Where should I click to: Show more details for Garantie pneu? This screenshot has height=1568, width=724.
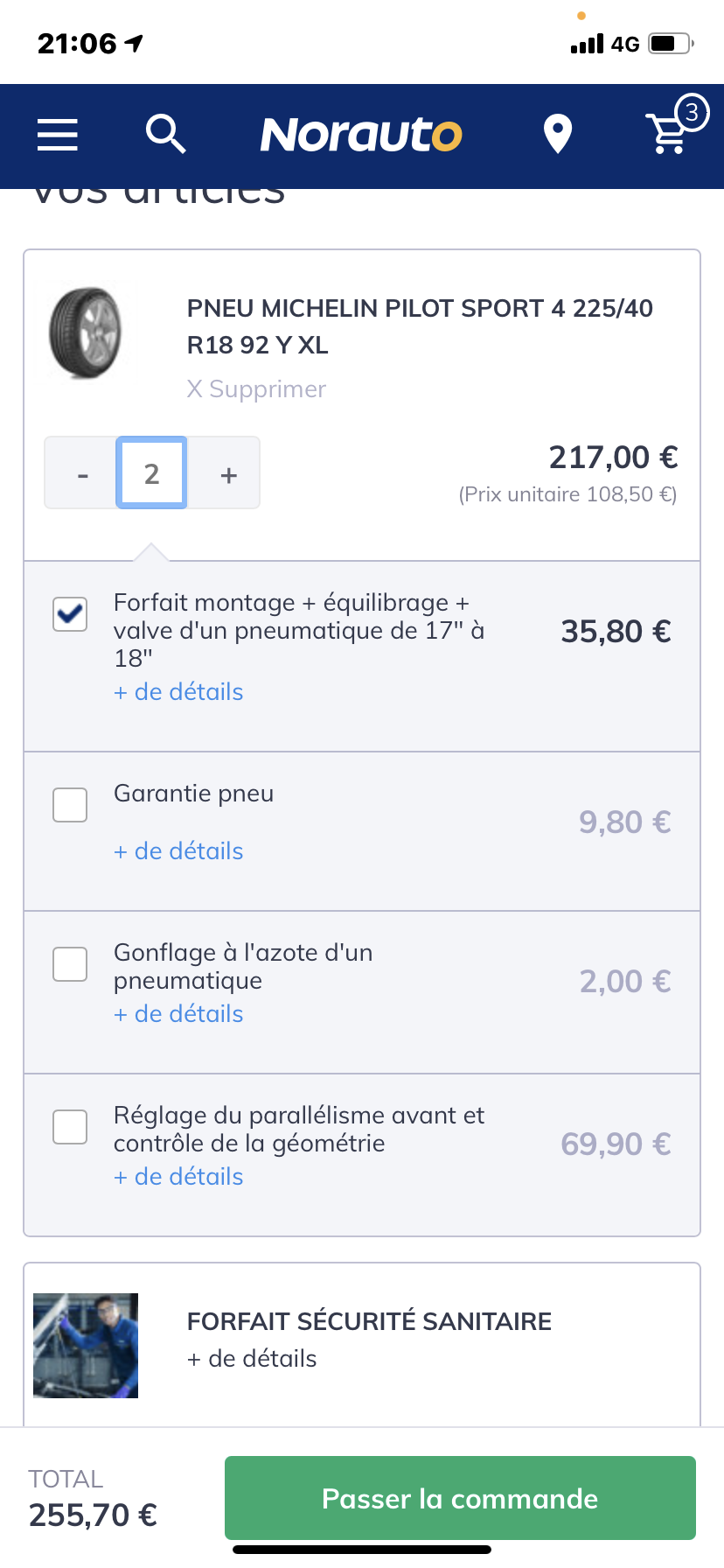178,851
